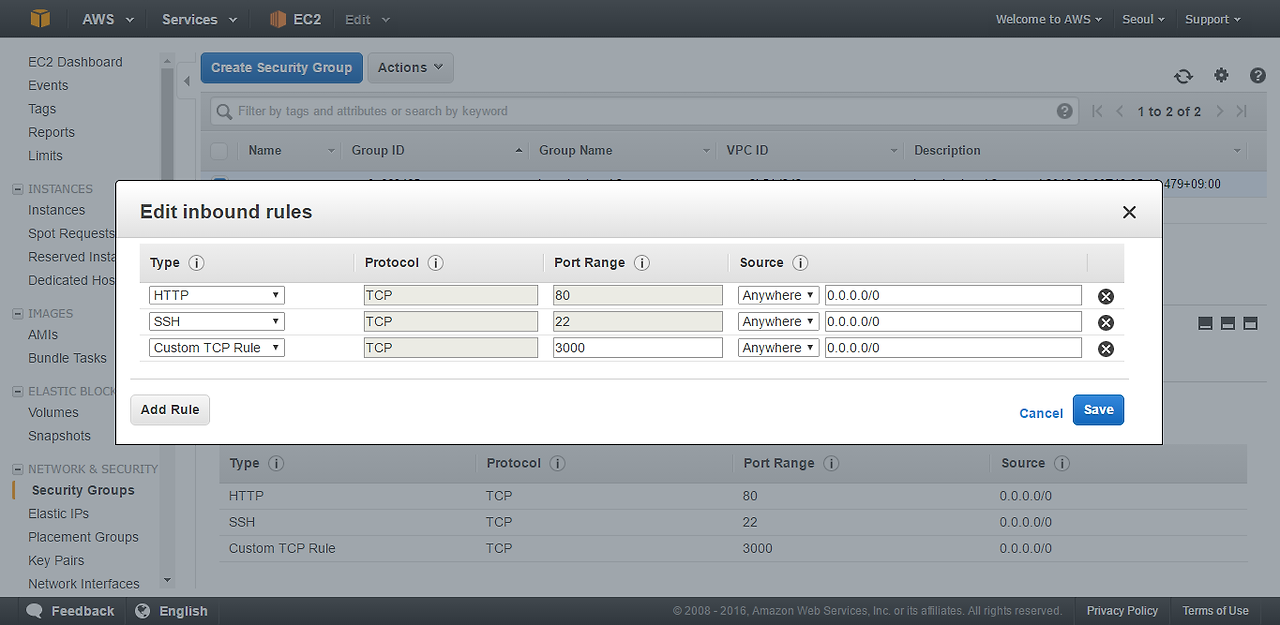Remove the HTTP inbound rule

[x=1106, y=296]
